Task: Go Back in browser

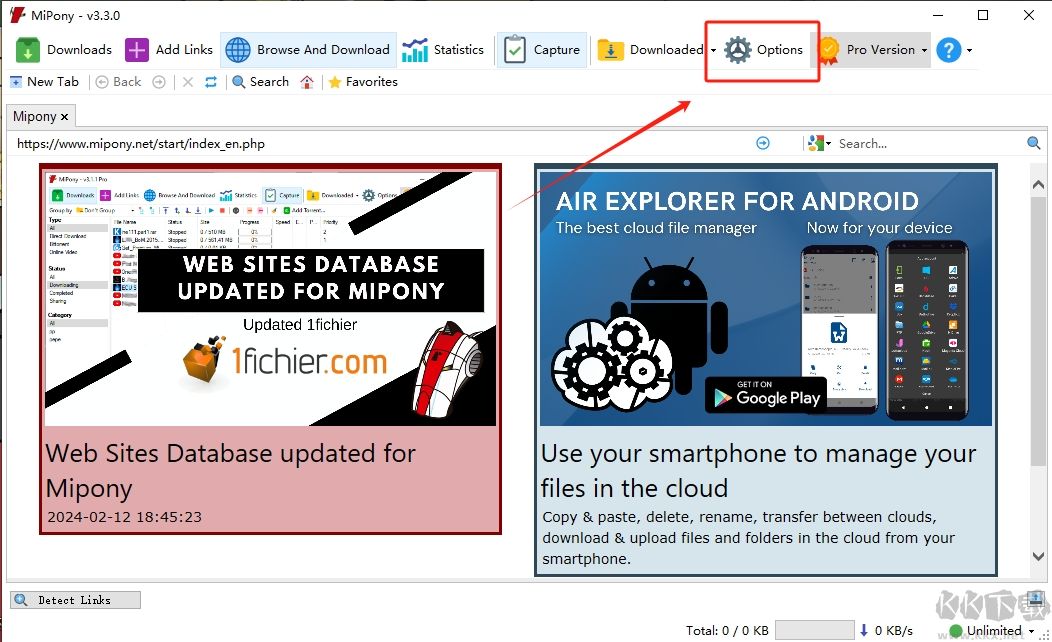Action: click(119, 82)
